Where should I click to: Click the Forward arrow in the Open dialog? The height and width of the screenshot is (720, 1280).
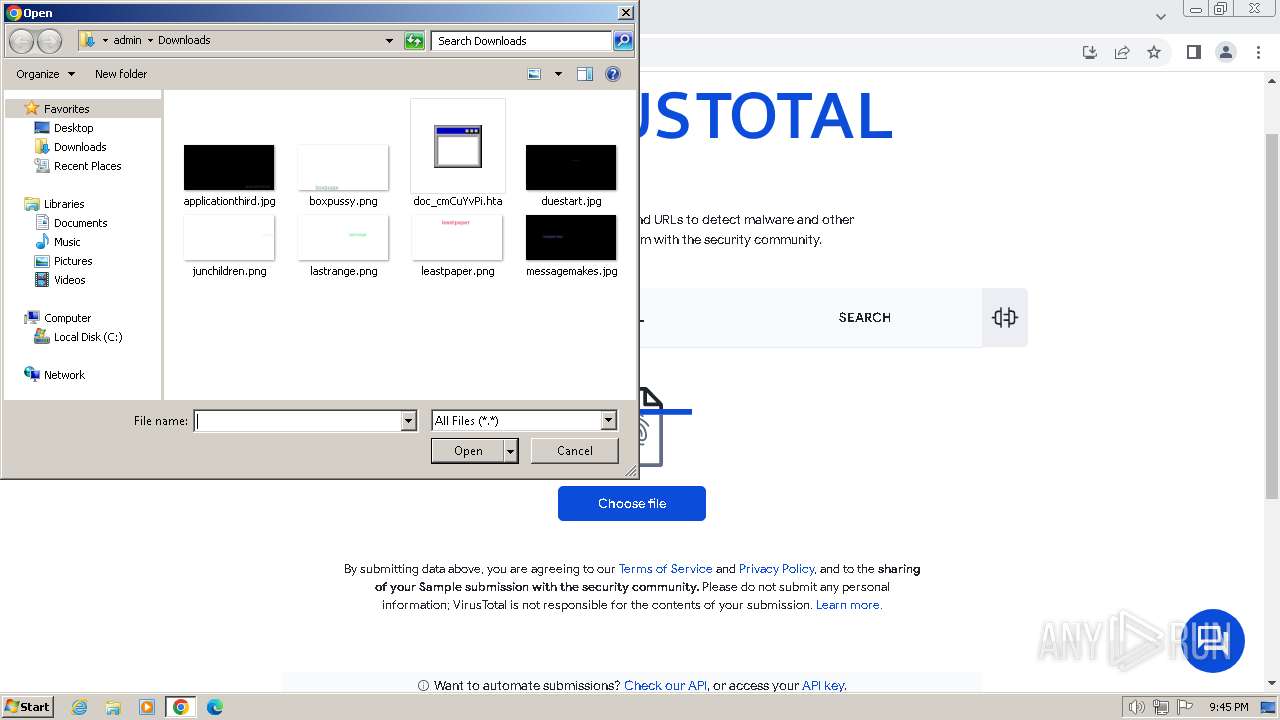pyautogui.click(x=49, y=41)
